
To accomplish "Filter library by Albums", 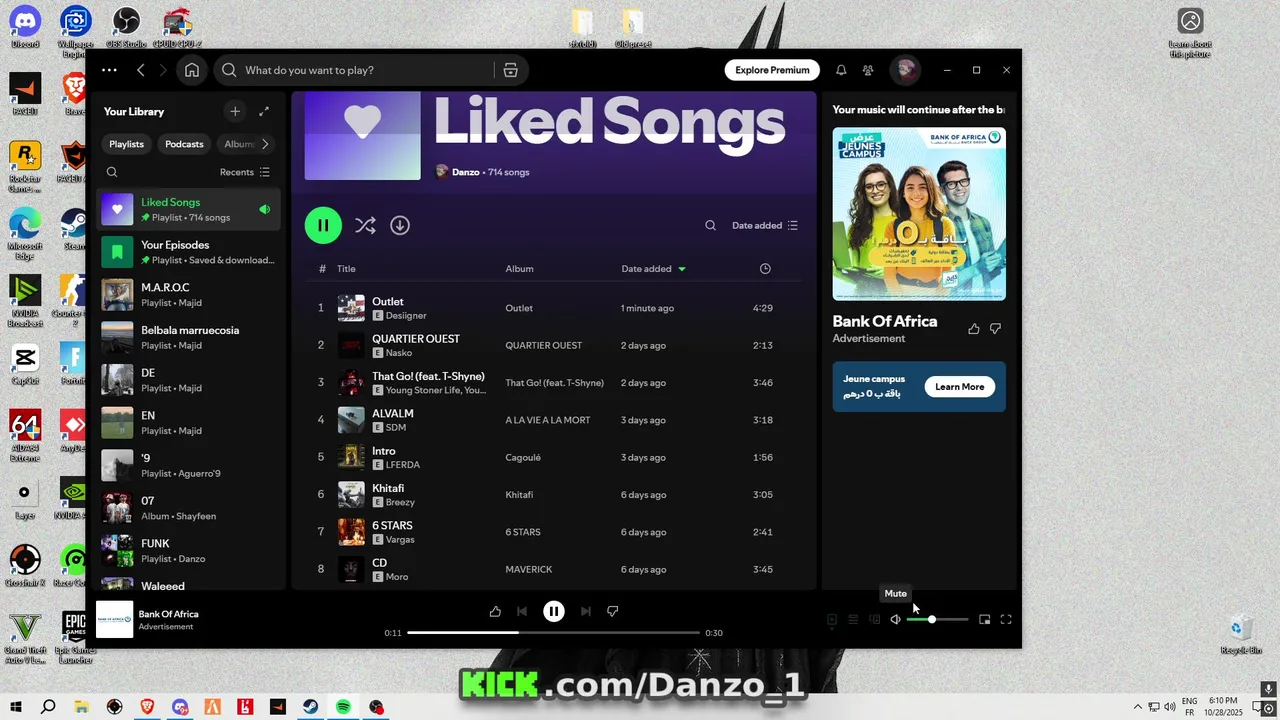I will (240, 144).
